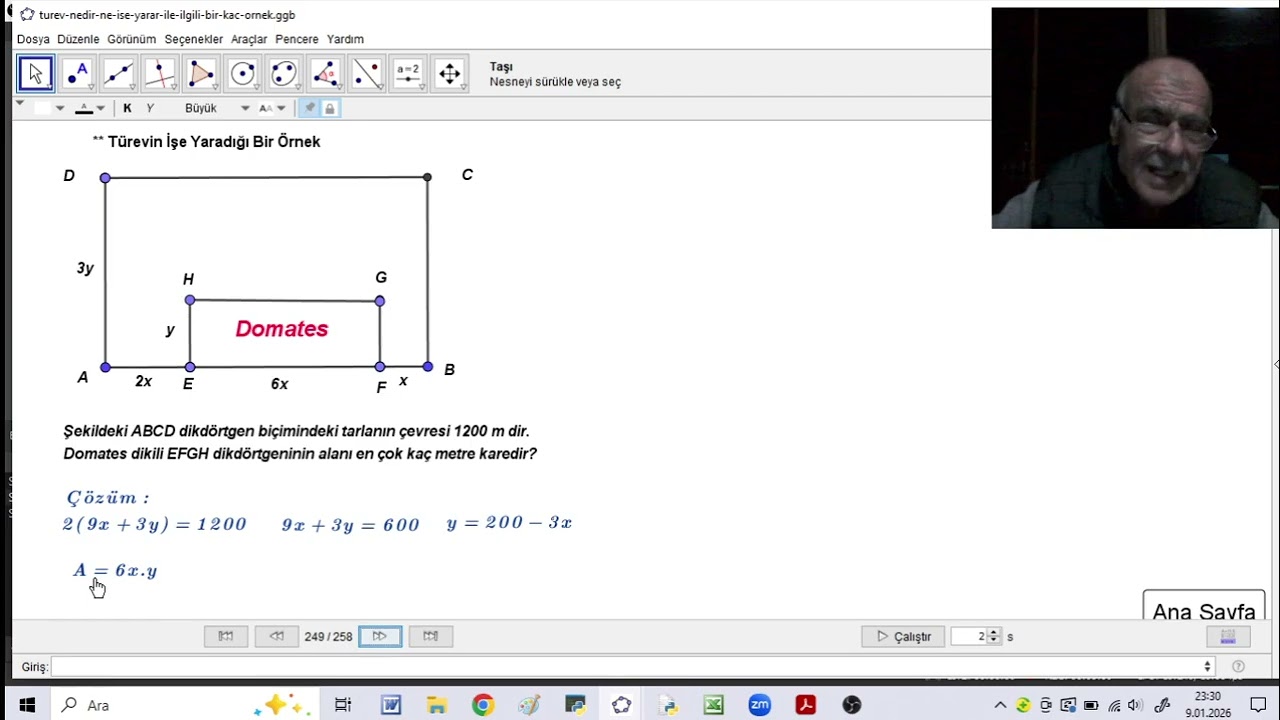Viewport: 1280px width, 720px height.
Task: Open the AA text size dropdown arrow
Action: point(281,108)
